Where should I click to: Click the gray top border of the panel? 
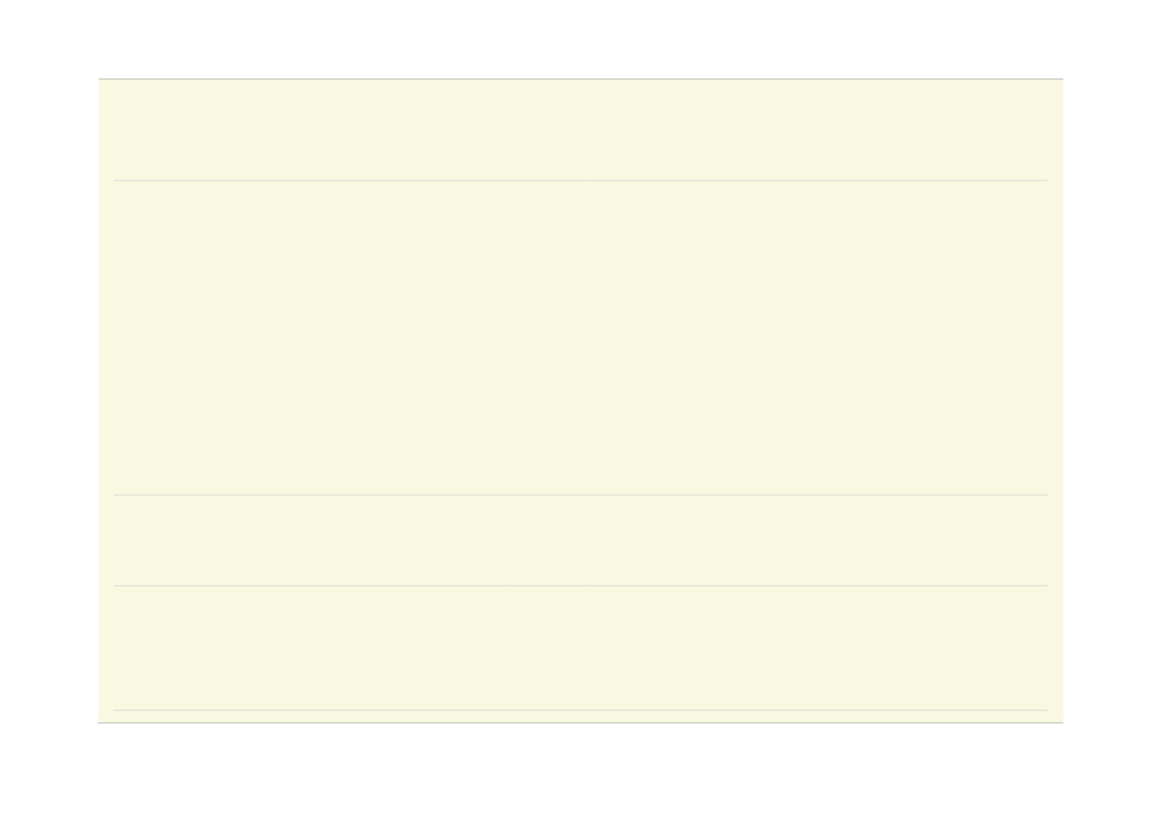(581, 78)
